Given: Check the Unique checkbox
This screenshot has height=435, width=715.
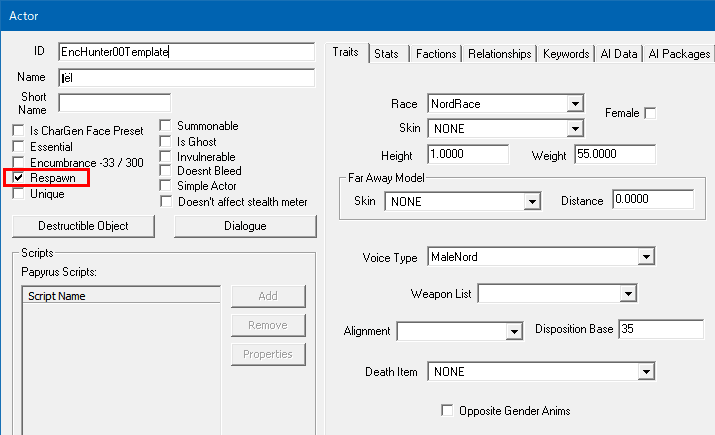Looking at the screenshot, I should tap(19, 193).
